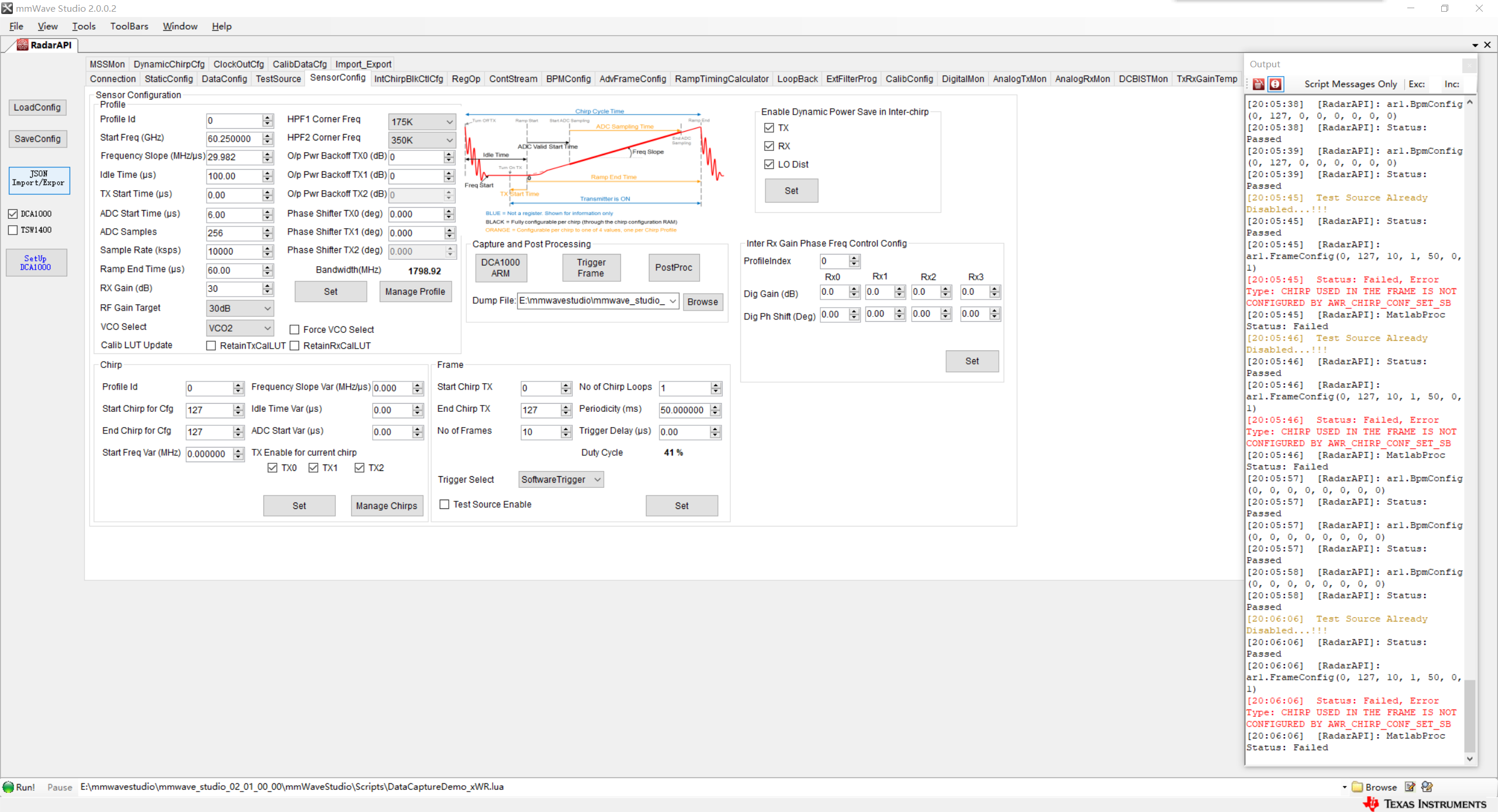Increase the Profile Id spinner in Profile
Screen dimensions: 1498x812
coord(267,118)
